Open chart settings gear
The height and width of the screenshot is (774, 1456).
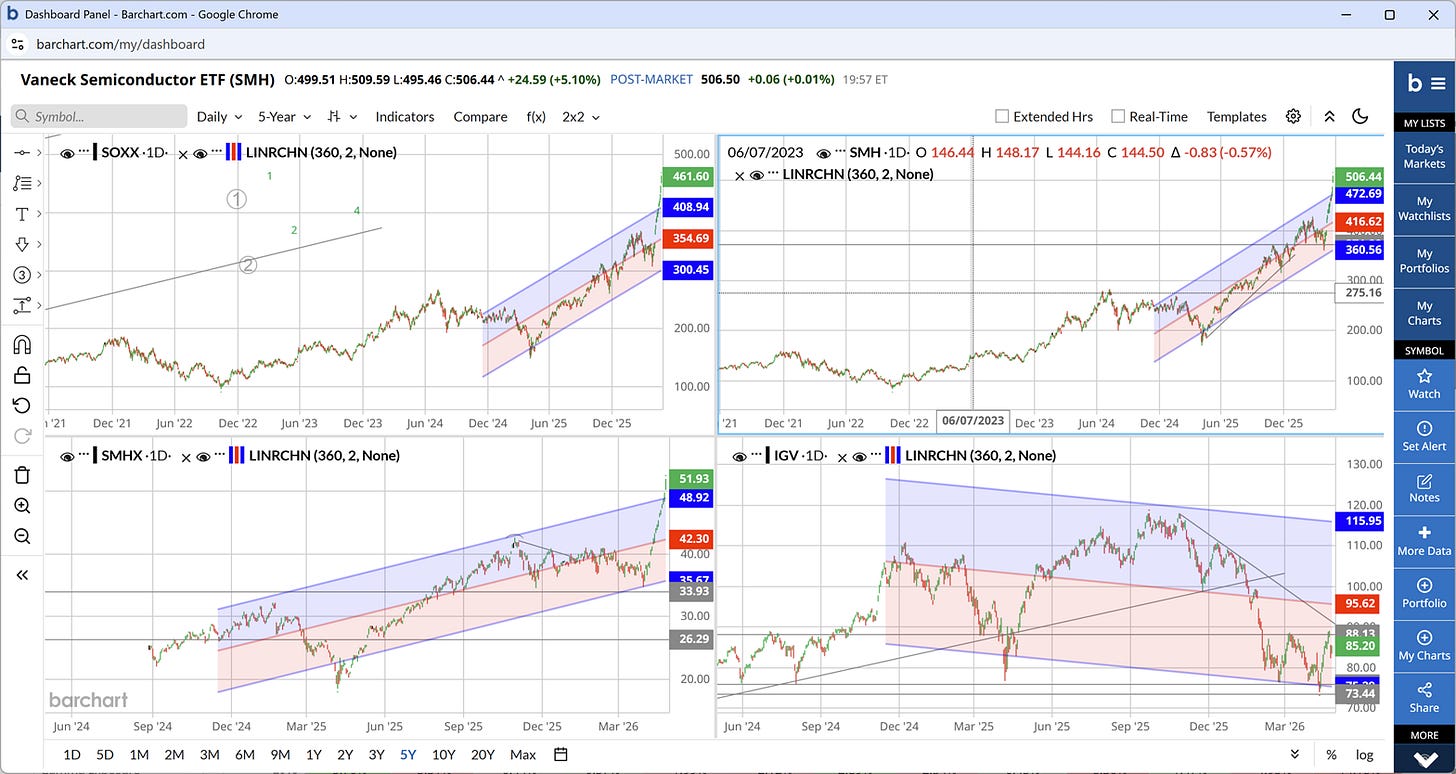click(1293, 116)
